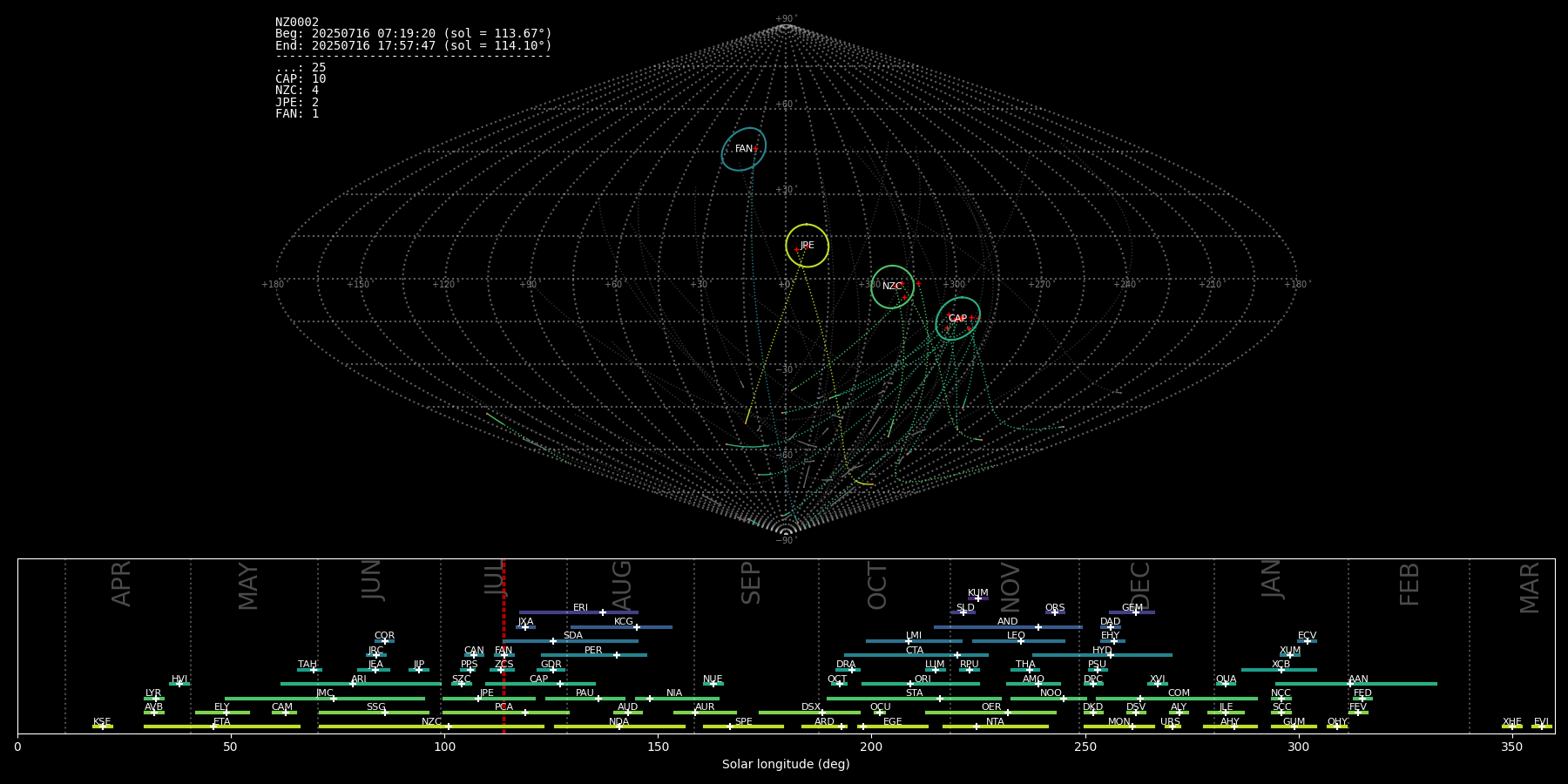Click the AUG month label in timeline

click(622, 585)
